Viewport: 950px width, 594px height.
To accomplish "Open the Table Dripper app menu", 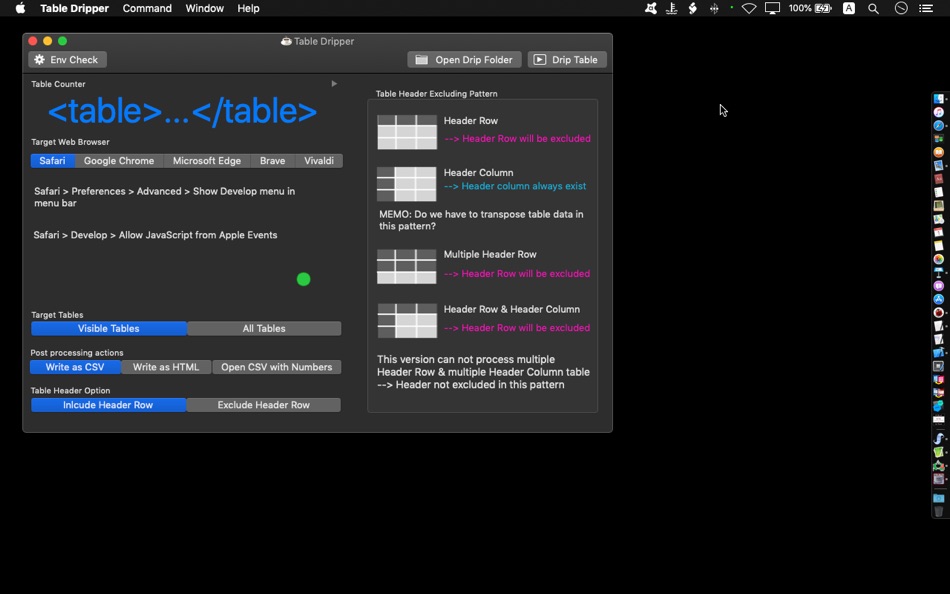I will click(x=75, y=8).
